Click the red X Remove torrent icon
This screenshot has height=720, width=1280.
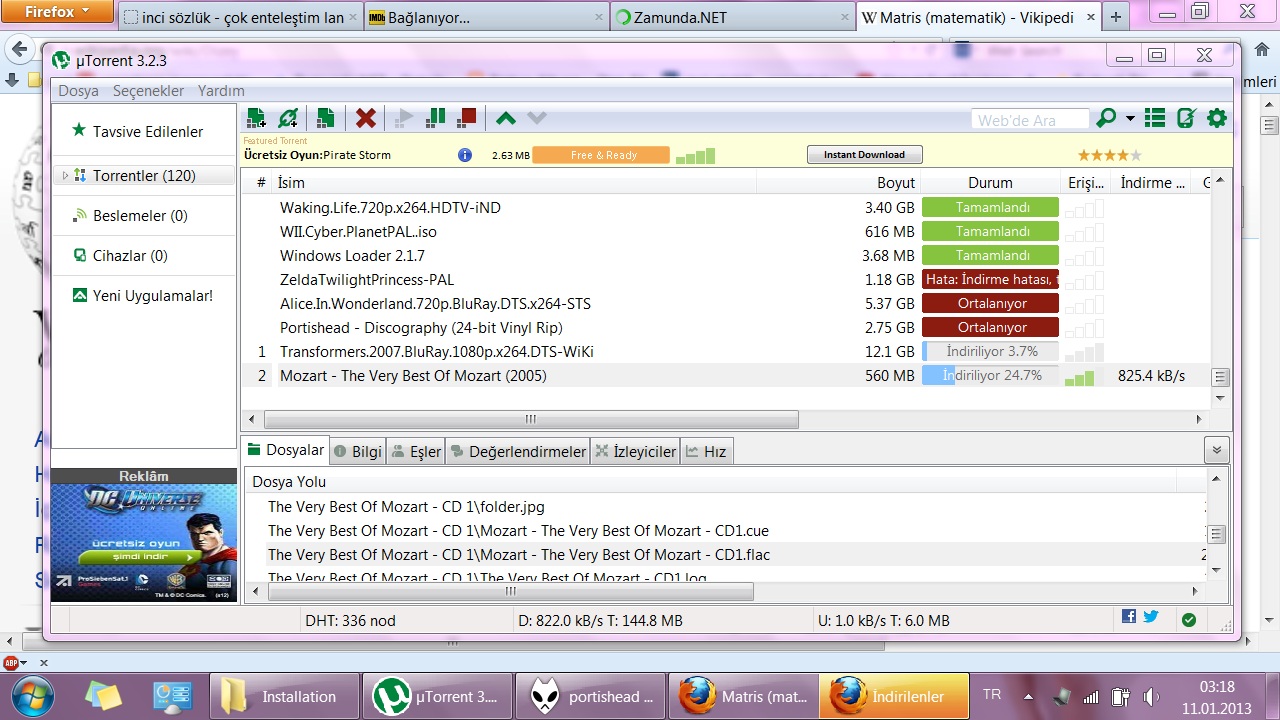366,118
